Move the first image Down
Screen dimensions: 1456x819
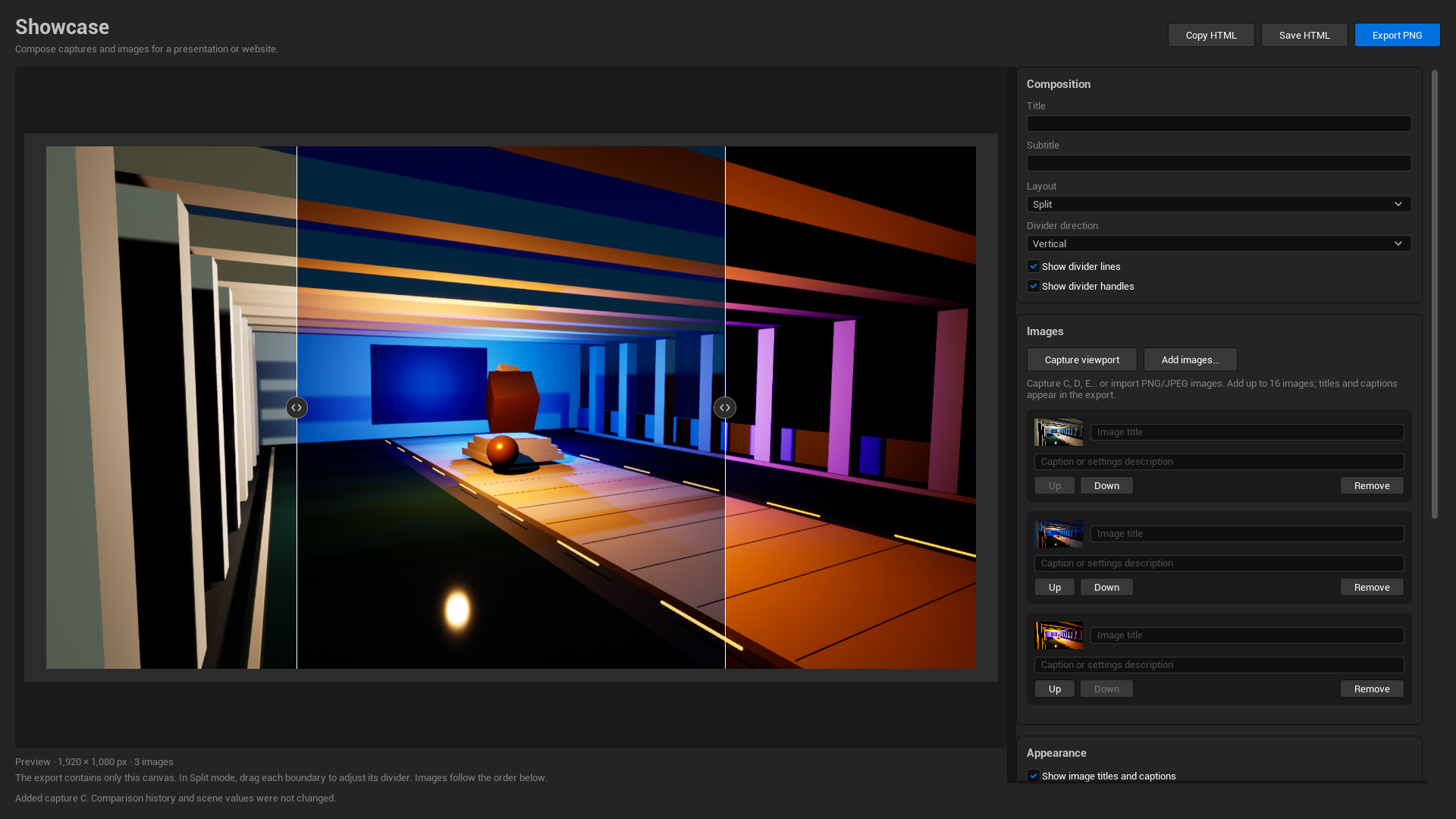(1106, 485)
